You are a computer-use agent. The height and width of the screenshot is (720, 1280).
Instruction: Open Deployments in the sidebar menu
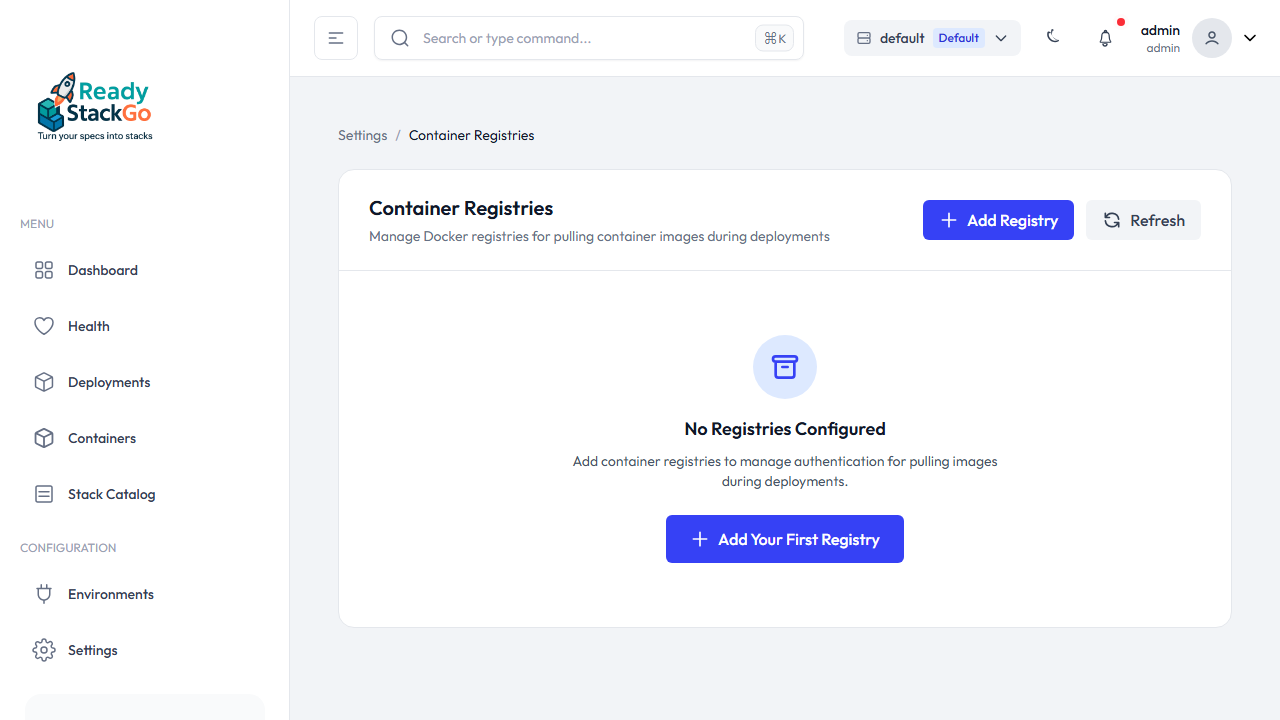109,382
